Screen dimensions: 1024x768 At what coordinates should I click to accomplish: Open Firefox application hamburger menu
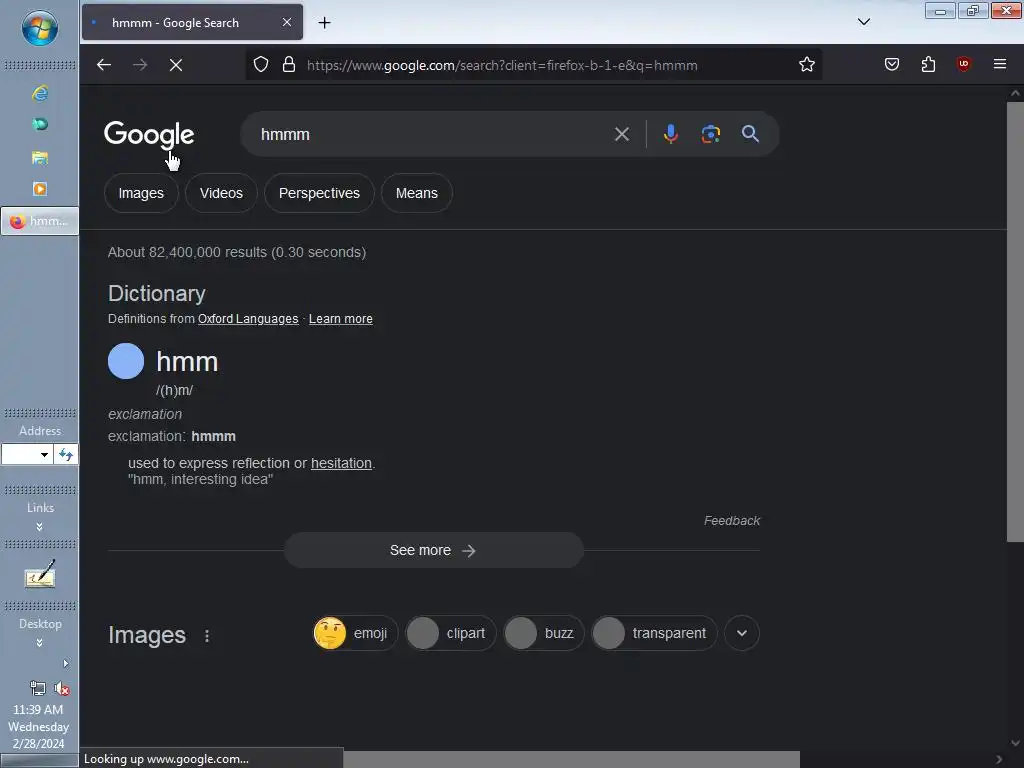click(1000, 64)
